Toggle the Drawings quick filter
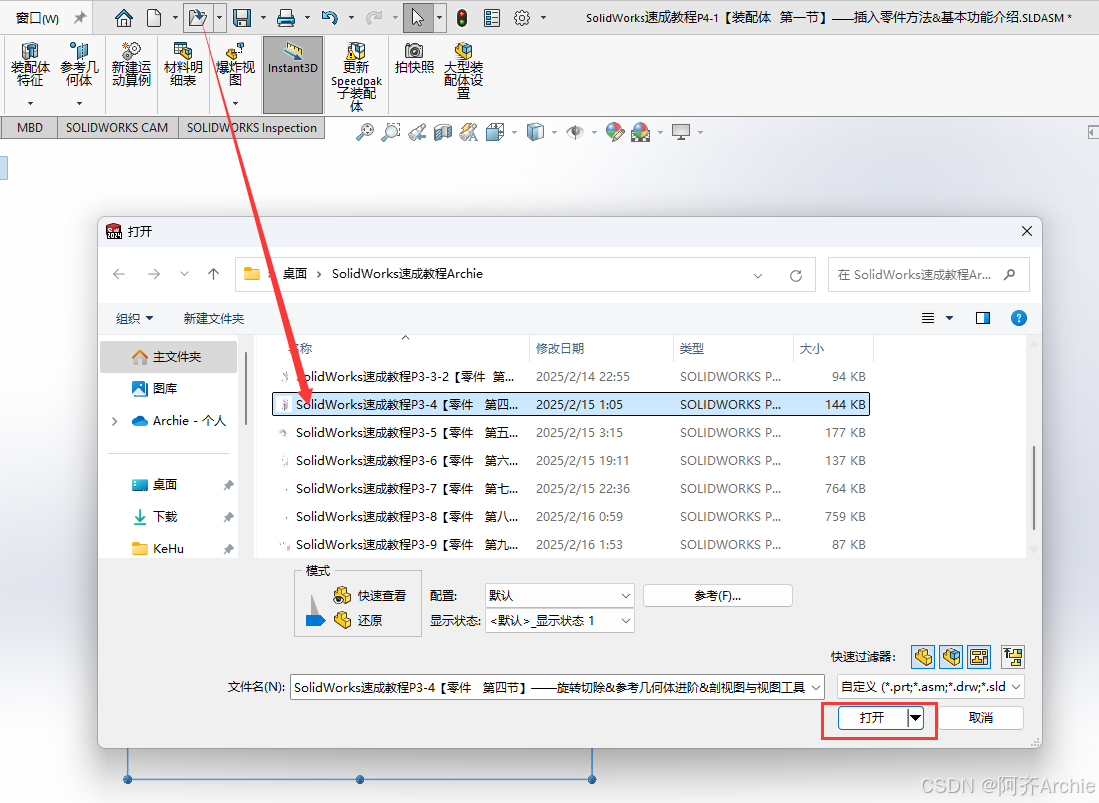This screenshot has width=1099, height=803. click(x=979, y=657)
